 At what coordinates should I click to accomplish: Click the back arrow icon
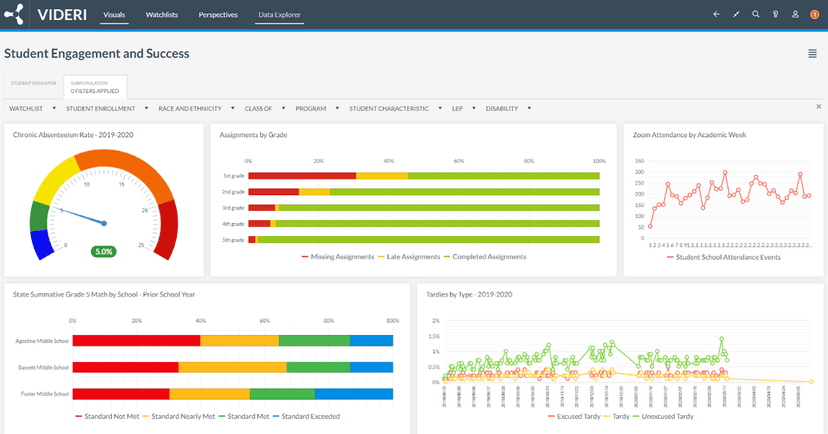[x=716, y=15]
